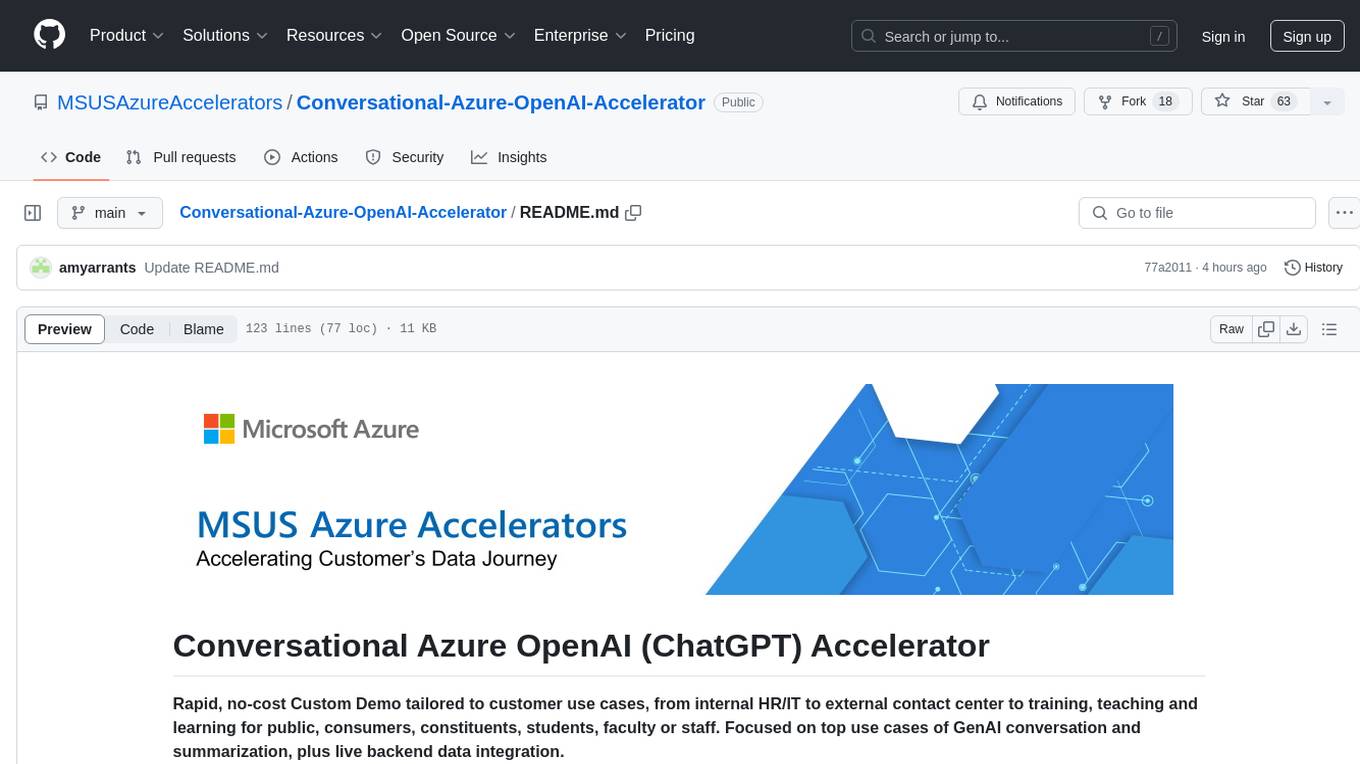This screenshot has width=1360, height=764.
Task: Select the Security tab
Action: pyautogui.click(x=404, y=157)
